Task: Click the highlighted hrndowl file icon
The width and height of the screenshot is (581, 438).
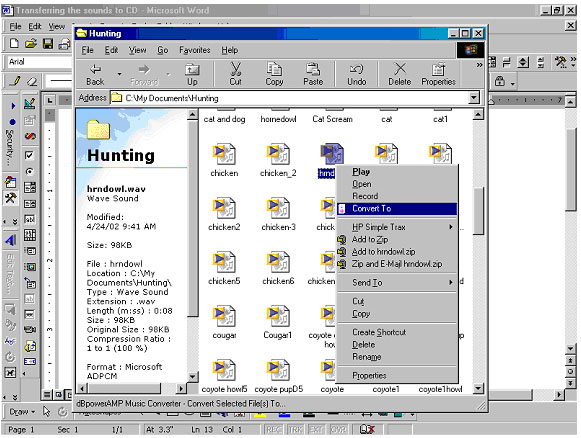Action: point(332,155)
